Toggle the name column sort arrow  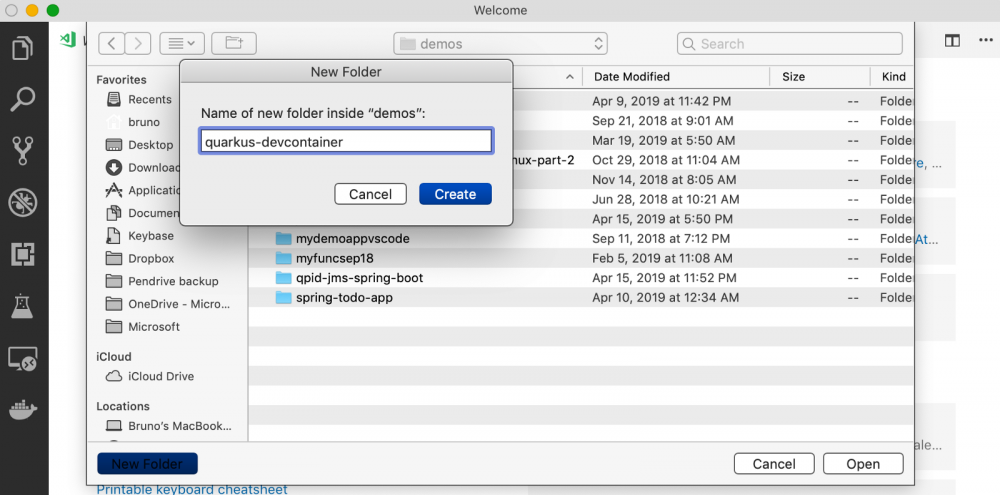[570, 77]
